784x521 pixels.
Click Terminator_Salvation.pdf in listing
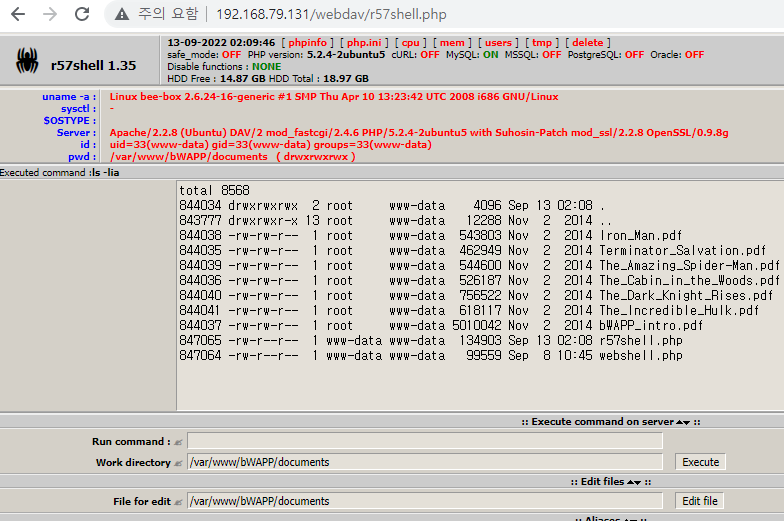[x=682, y=250]
